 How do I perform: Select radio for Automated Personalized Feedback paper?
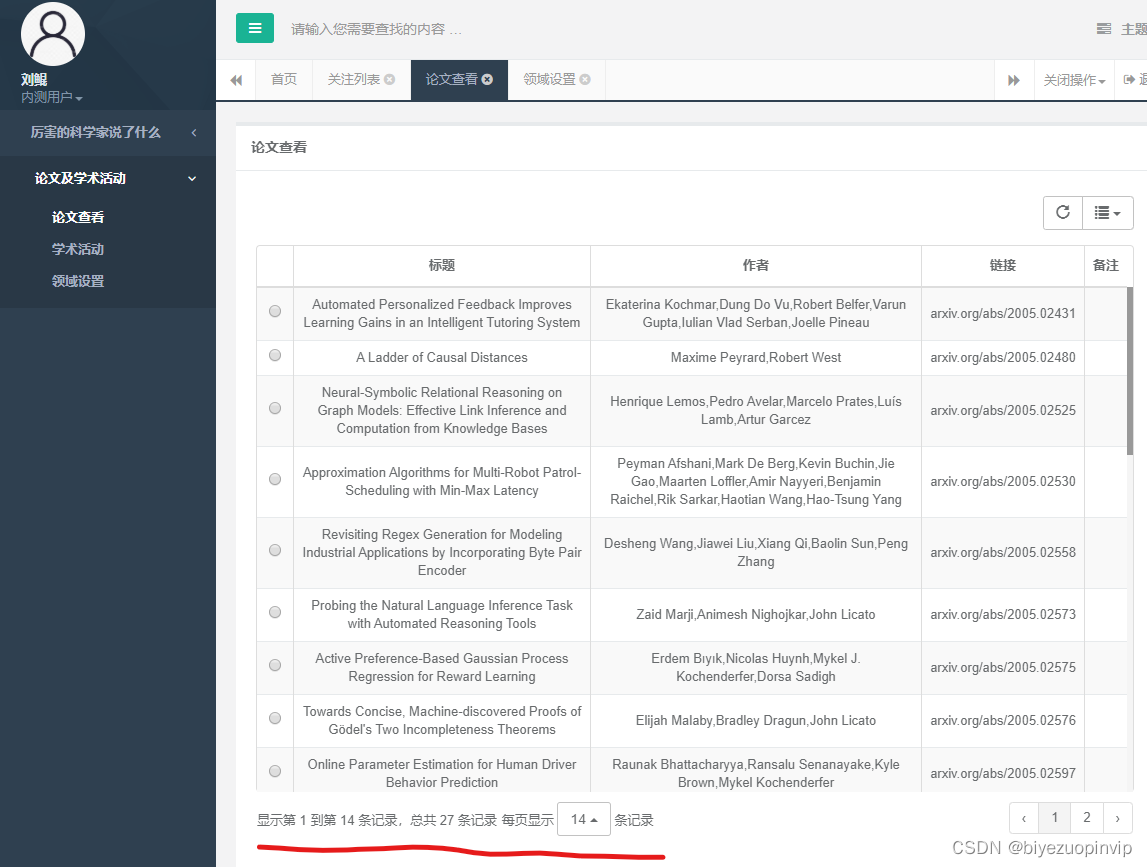[x=275, y=311]
